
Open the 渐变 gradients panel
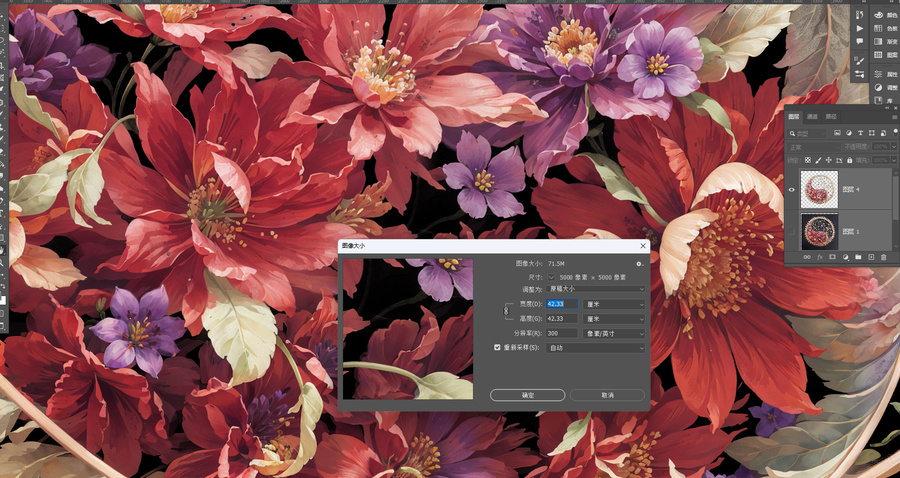pos(885,41)
